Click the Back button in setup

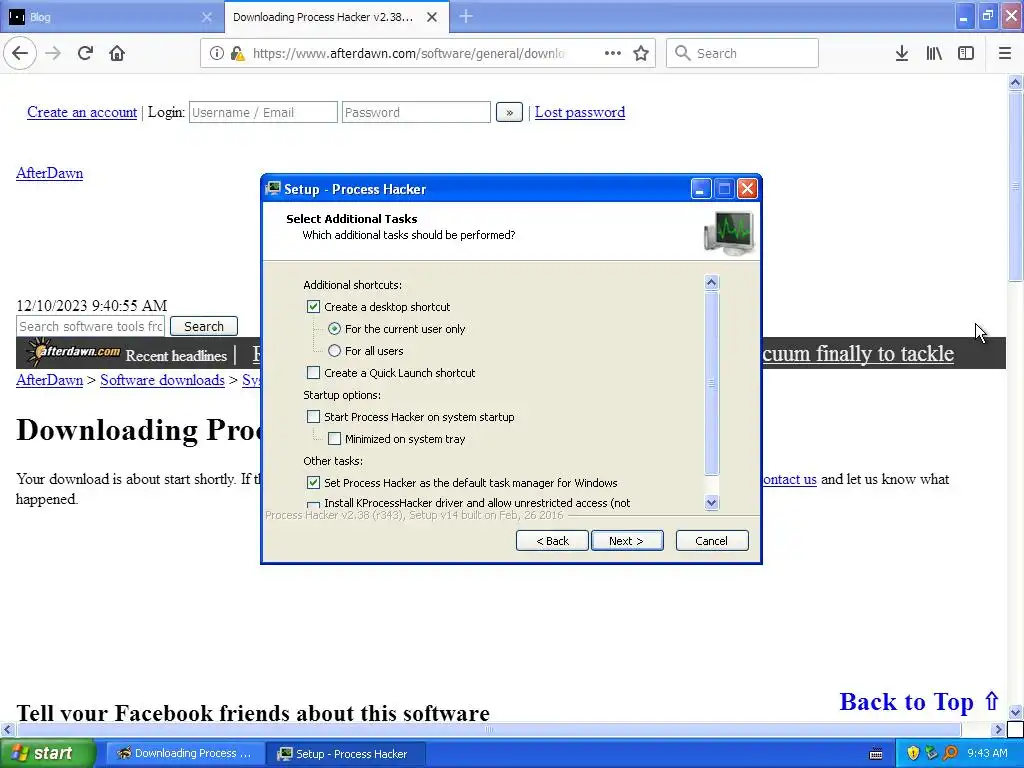[552, 541]
